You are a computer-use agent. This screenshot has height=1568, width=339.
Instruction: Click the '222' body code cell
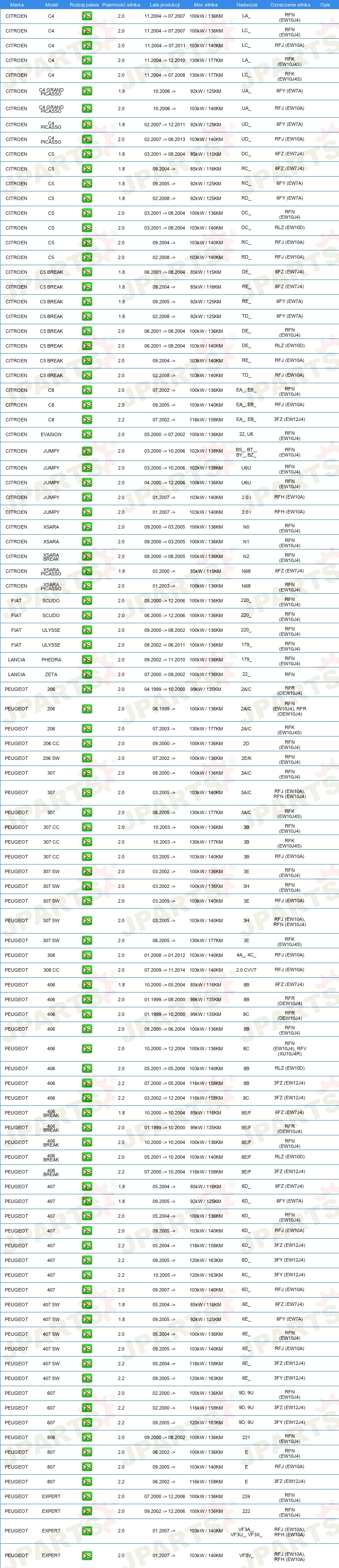246,1511
